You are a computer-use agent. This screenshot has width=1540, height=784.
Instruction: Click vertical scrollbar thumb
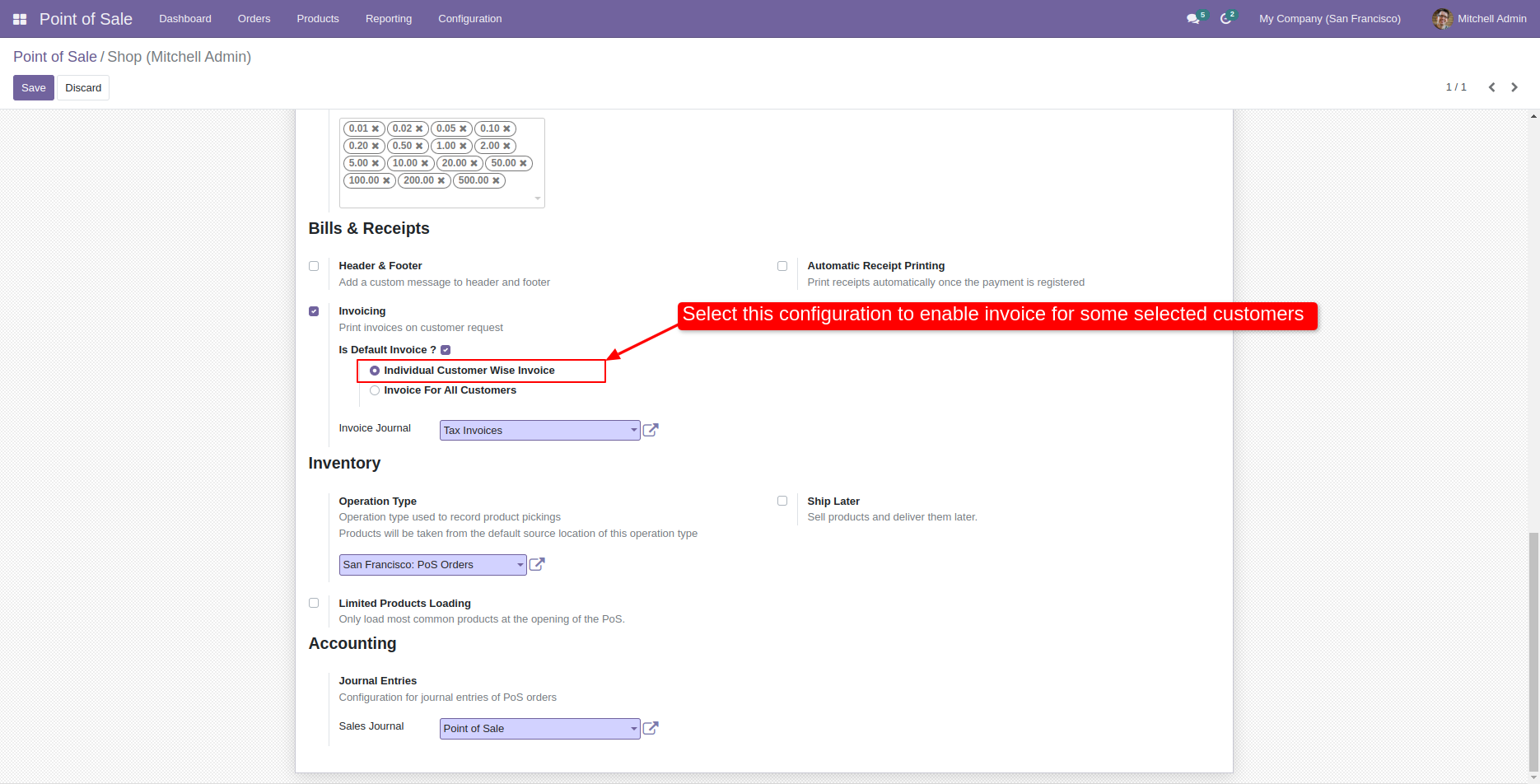click(1533, 651)
